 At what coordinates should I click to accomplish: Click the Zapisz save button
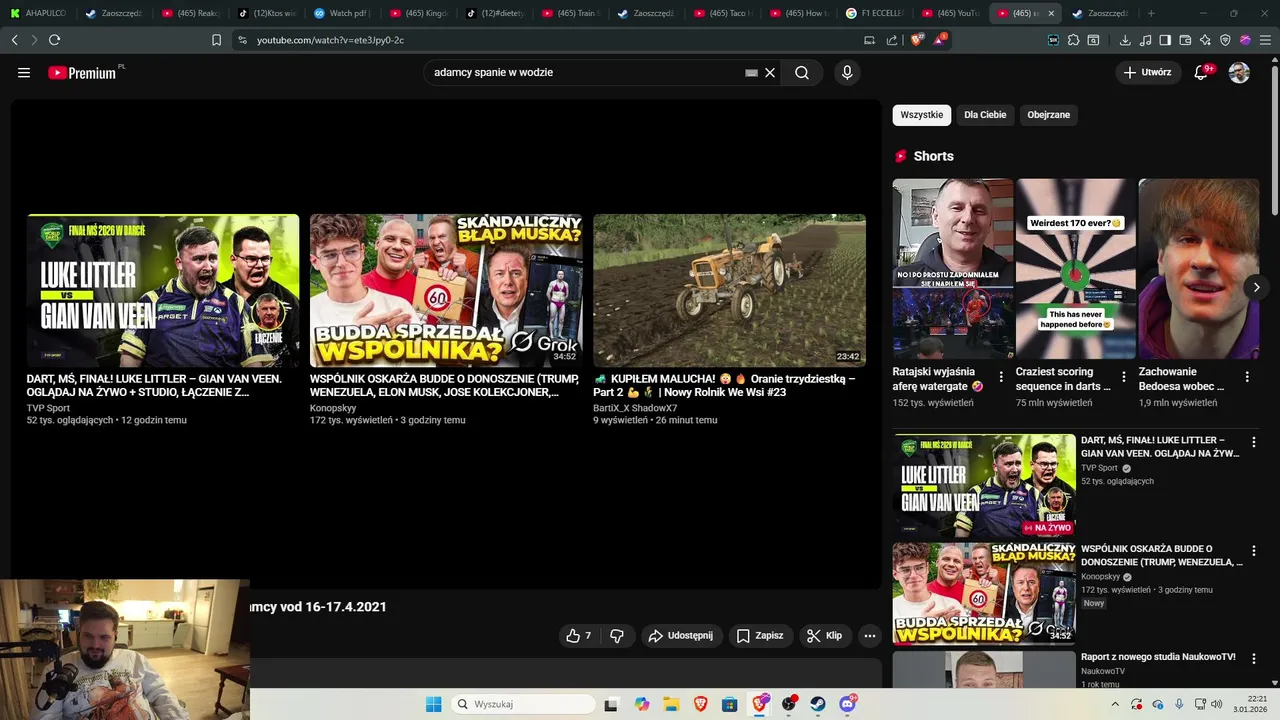(760, 635)
